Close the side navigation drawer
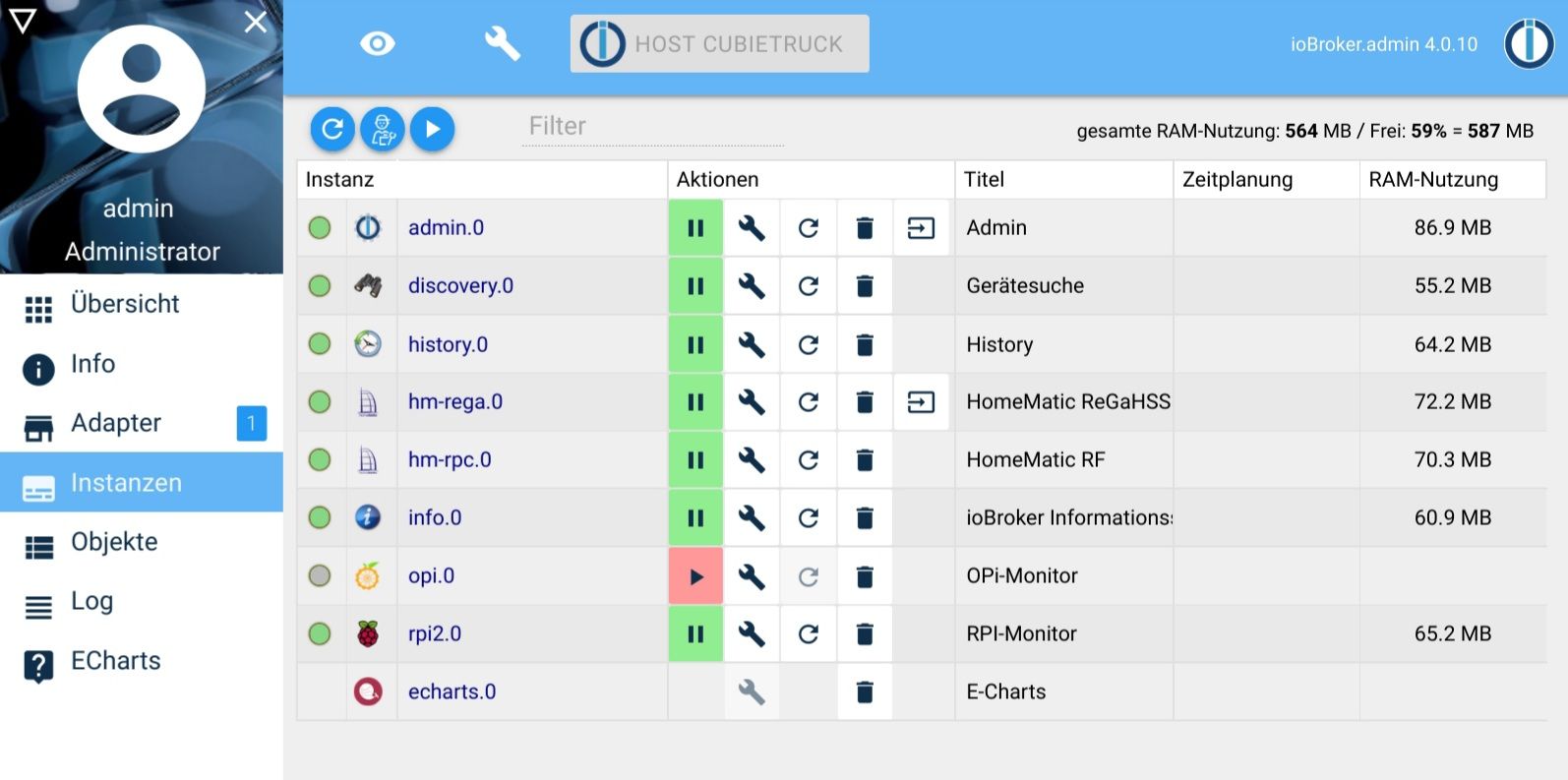1568x780 pixels. pyautogui.click(x=256, y=22)
